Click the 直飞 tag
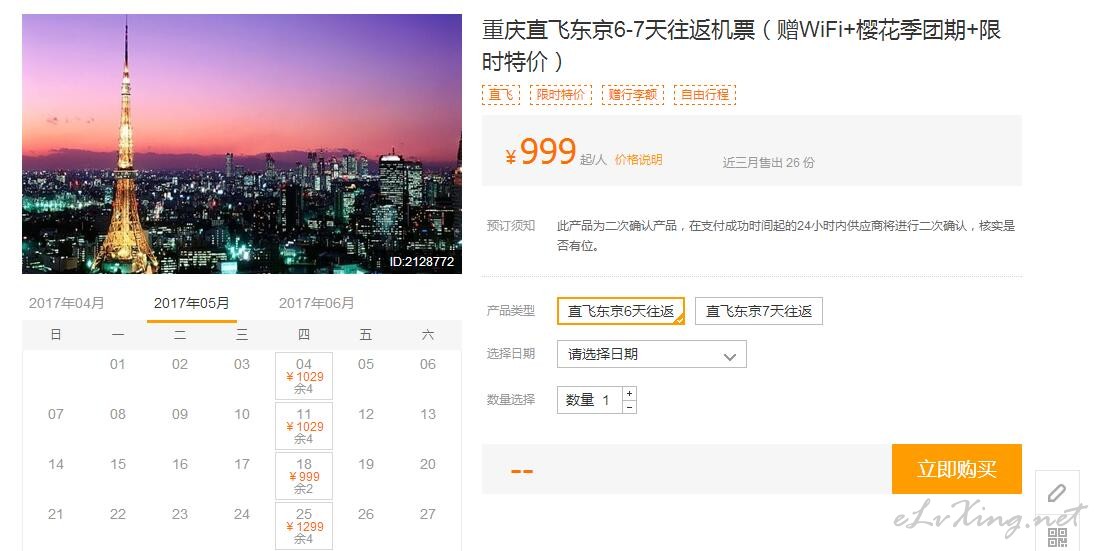This screenshot has height=551, width=1098. tap(501, 95)
